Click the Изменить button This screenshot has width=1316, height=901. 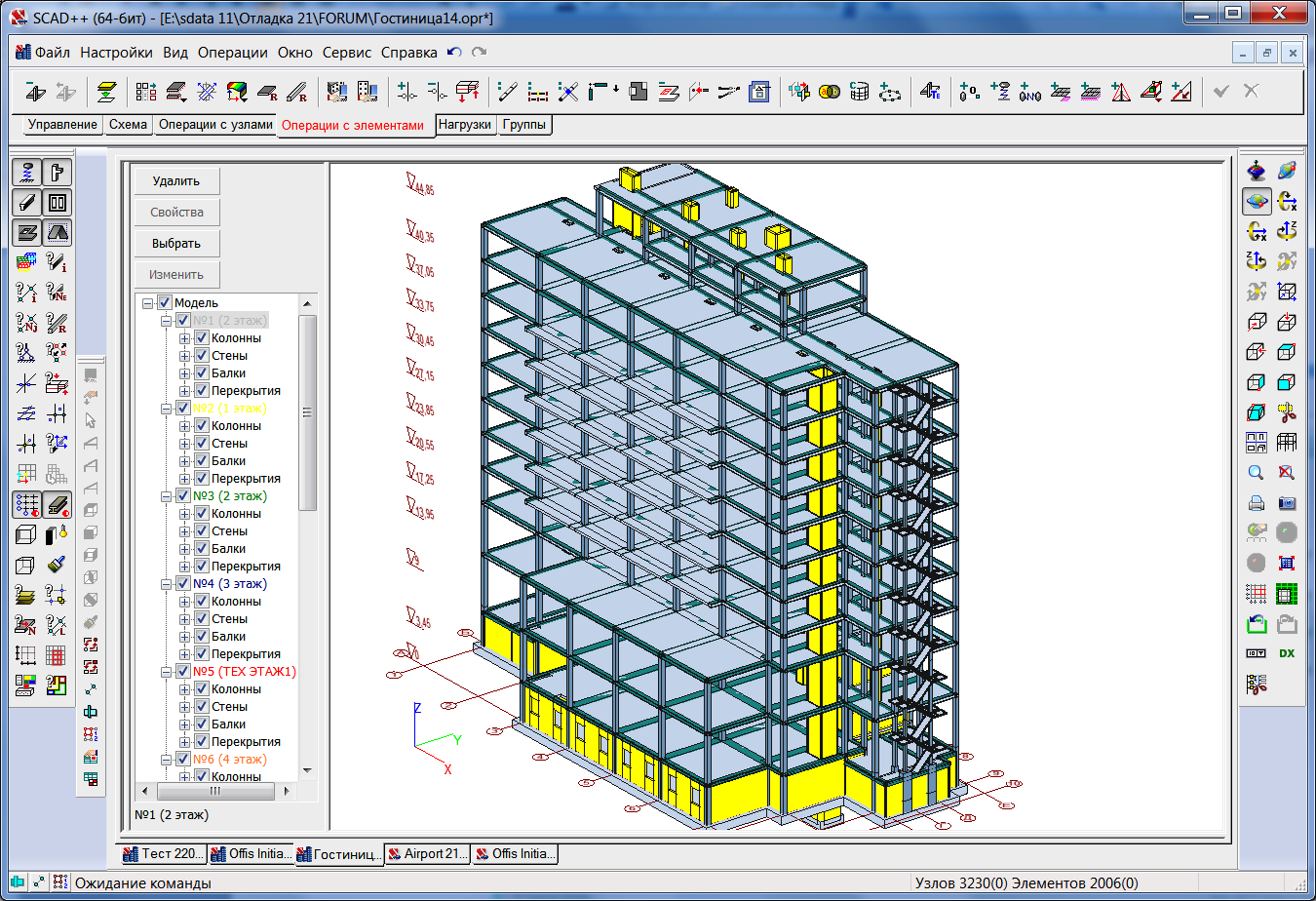click(176, 275)
